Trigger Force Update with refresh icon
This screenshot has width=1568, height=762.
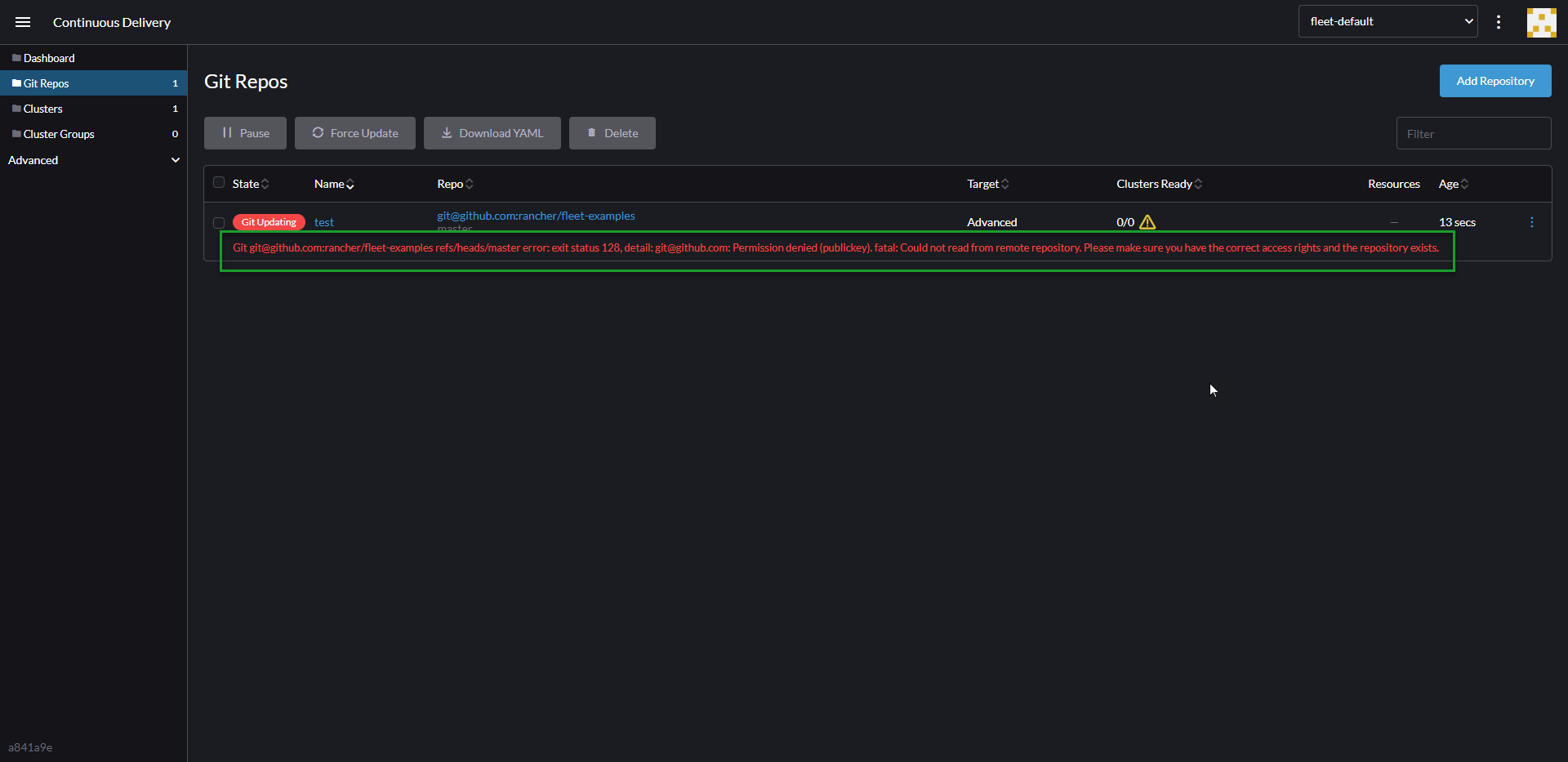click(x=318, y=132)
